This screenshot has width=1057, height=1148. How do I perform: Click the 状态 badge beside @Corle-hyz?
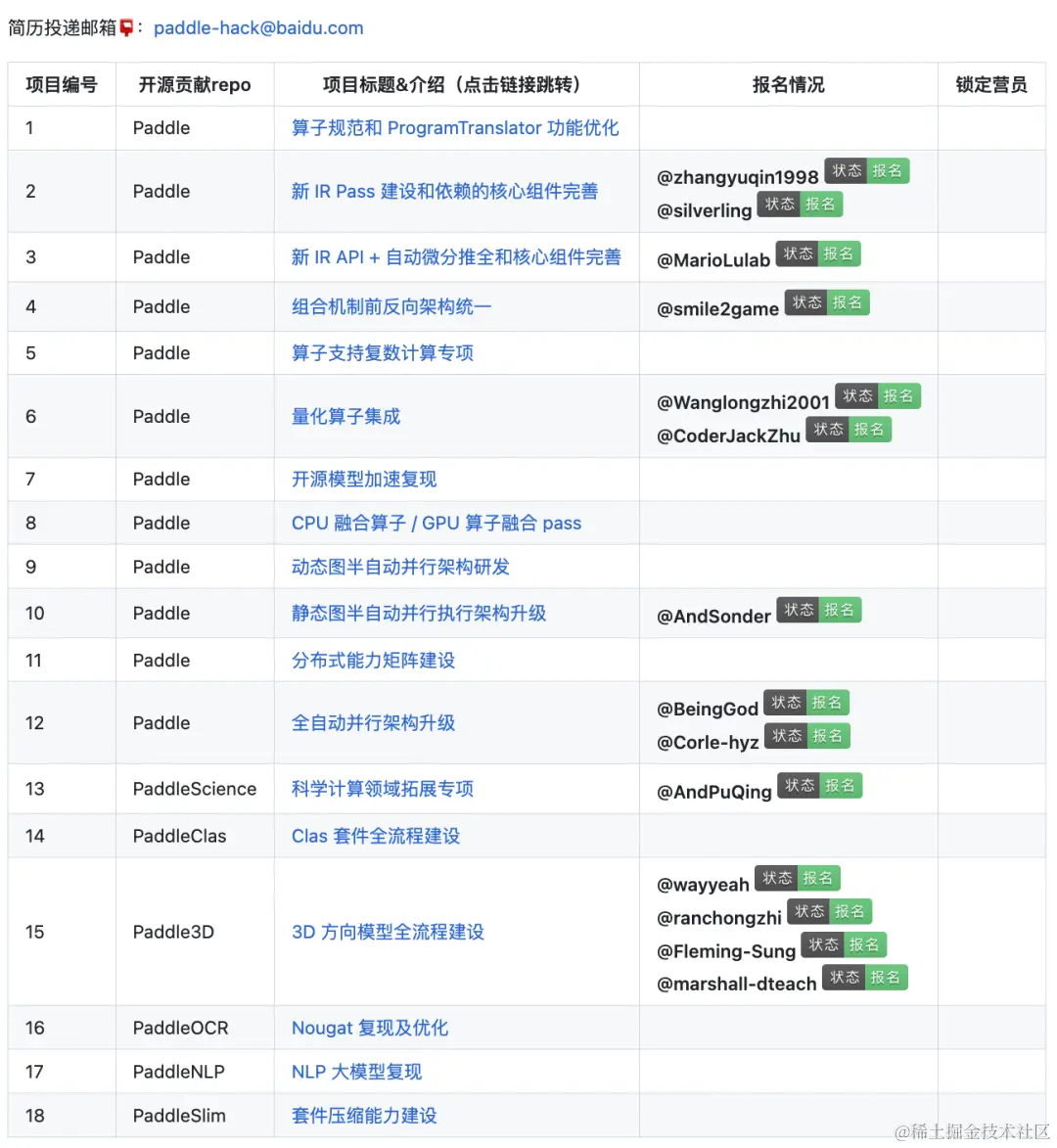[786, 735]
